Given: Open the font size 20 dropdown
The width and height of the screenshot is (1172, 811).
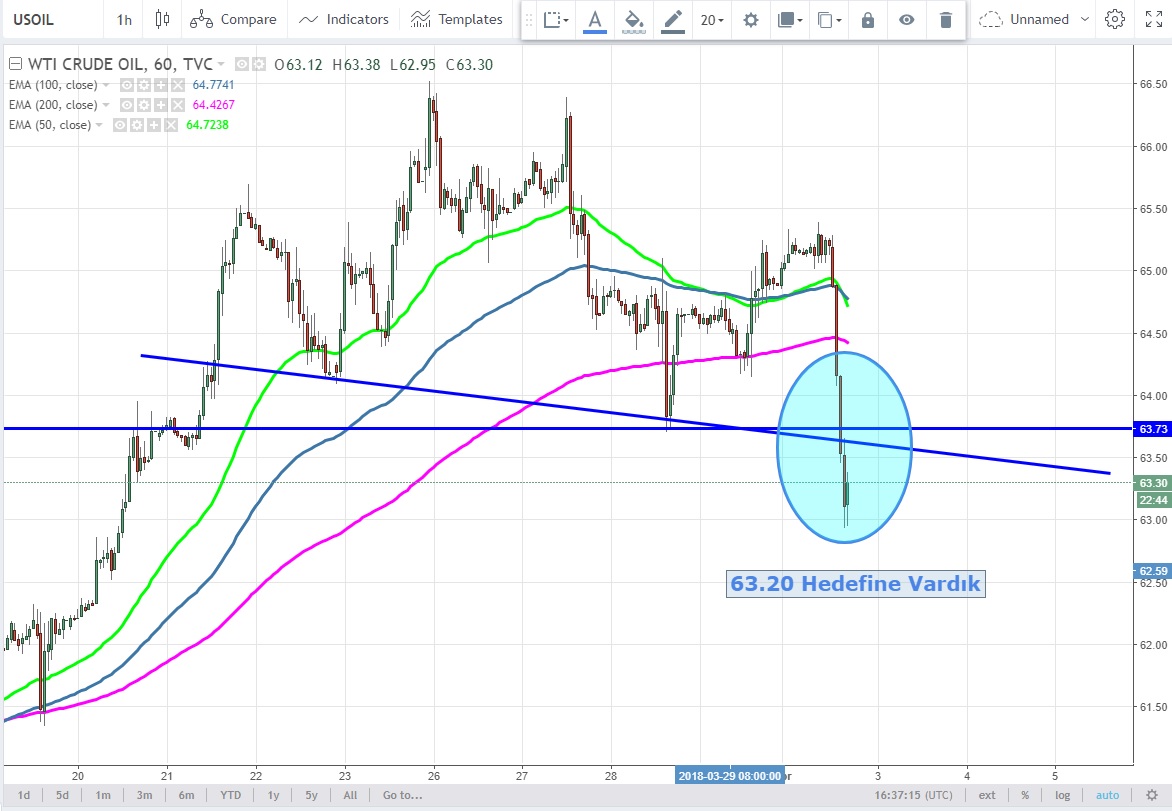Looking at the screenshot, I should [712, 19].
